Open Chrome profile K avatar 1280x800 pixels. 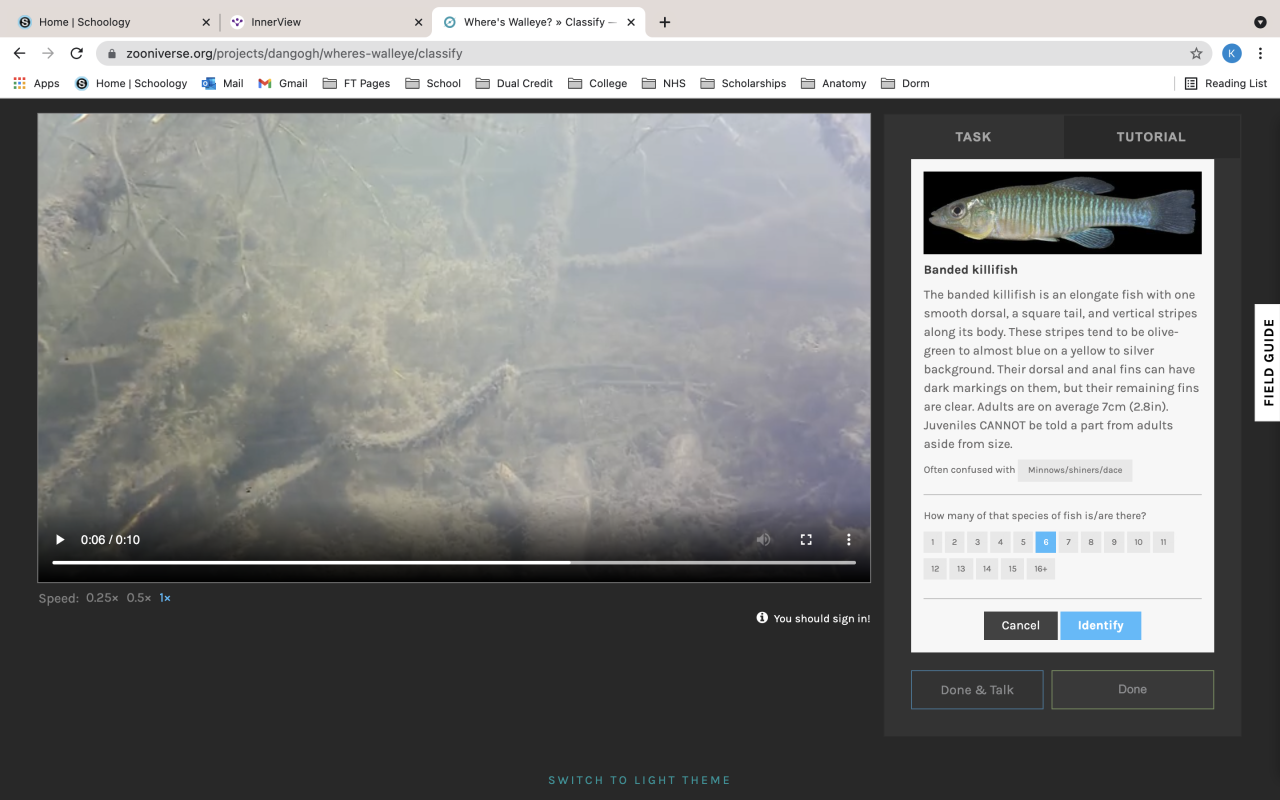[1232, 53]
